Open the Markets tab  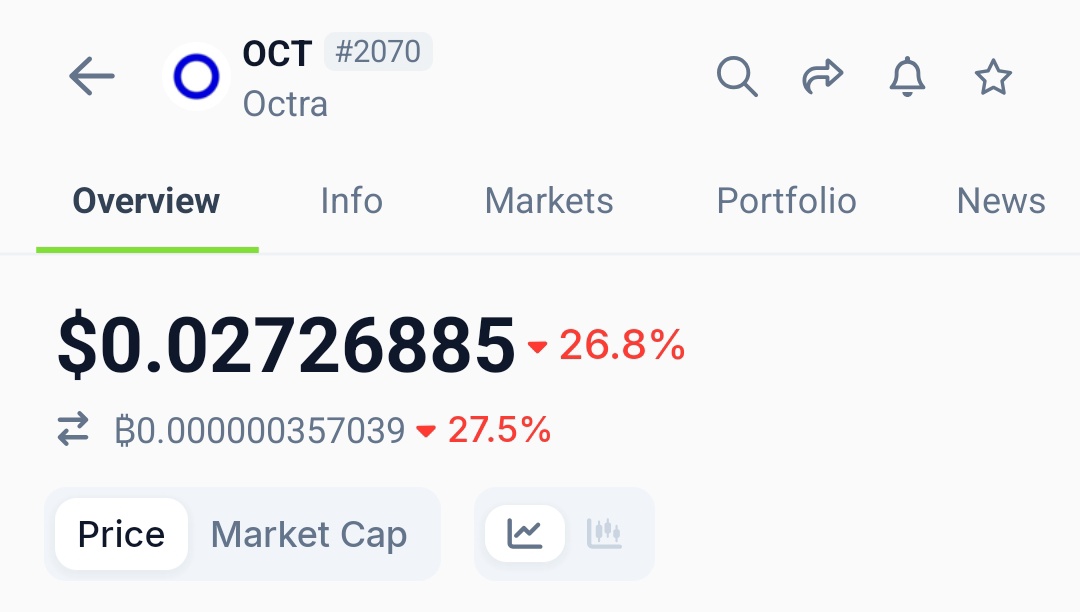pos(549,201)
